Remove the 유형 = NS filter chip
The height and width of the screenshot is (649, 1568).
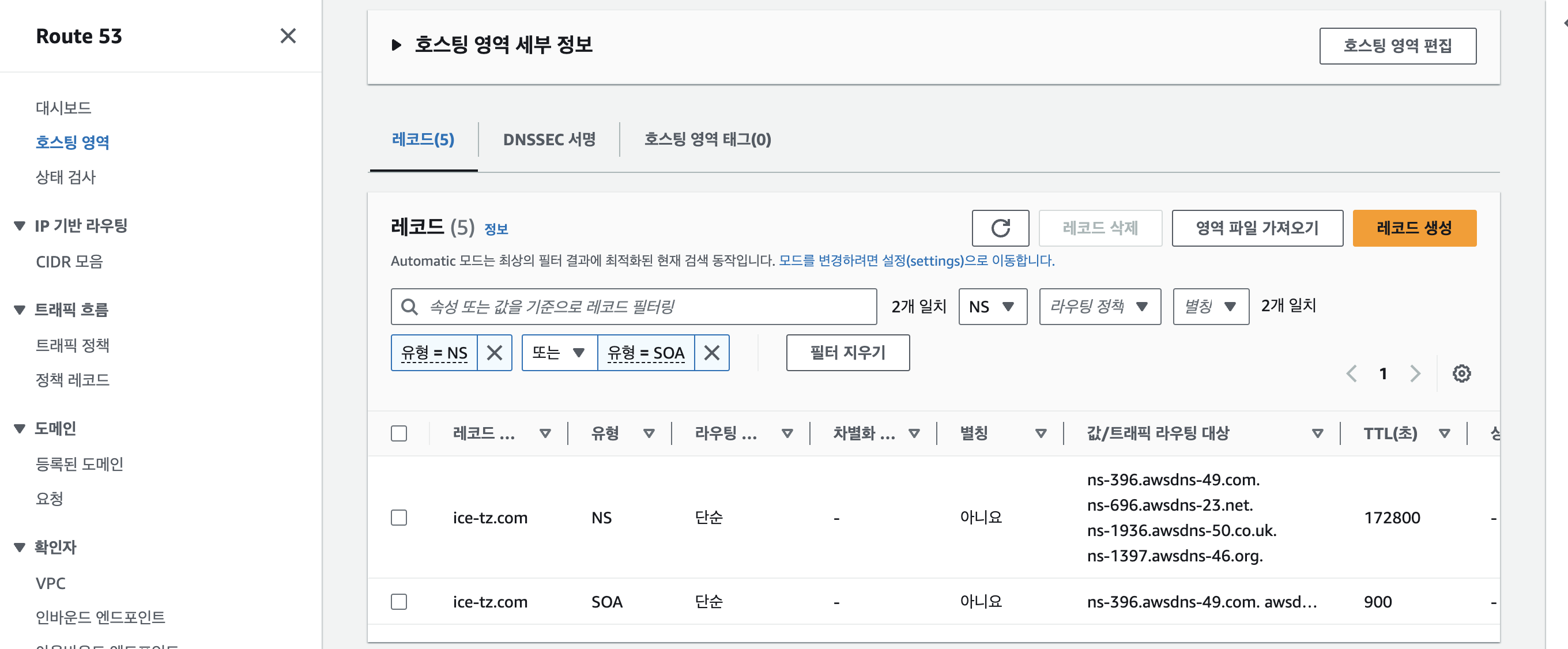(x=494, y=353)
